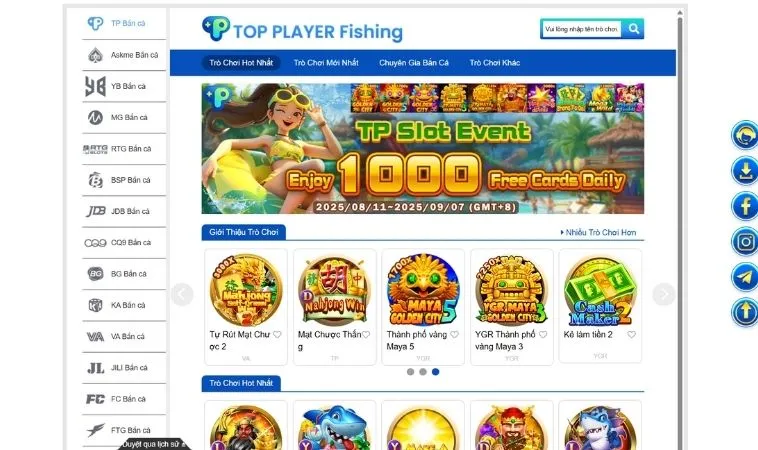Favorite Kẻ làm tiền 2 heart
758x450 pixels.
coord(631,334)
